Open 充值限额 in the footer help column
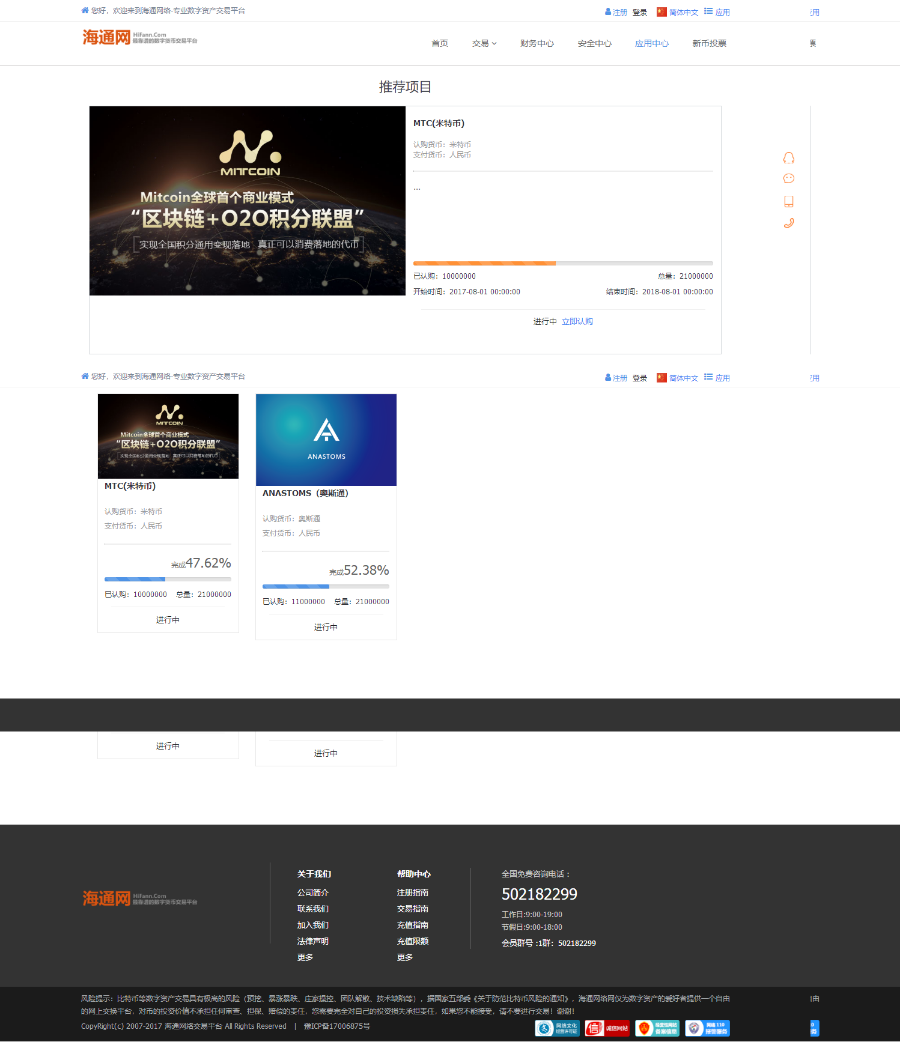 click(x=413, y=941)
